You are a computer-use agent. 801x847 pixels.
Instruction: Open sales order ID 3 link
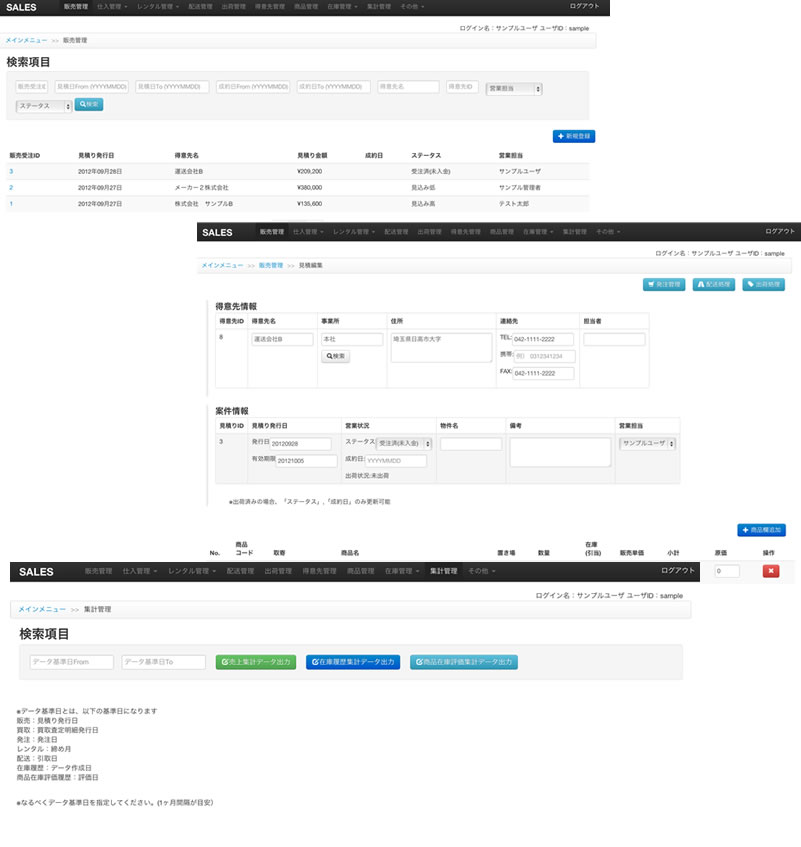coord(11,172)
